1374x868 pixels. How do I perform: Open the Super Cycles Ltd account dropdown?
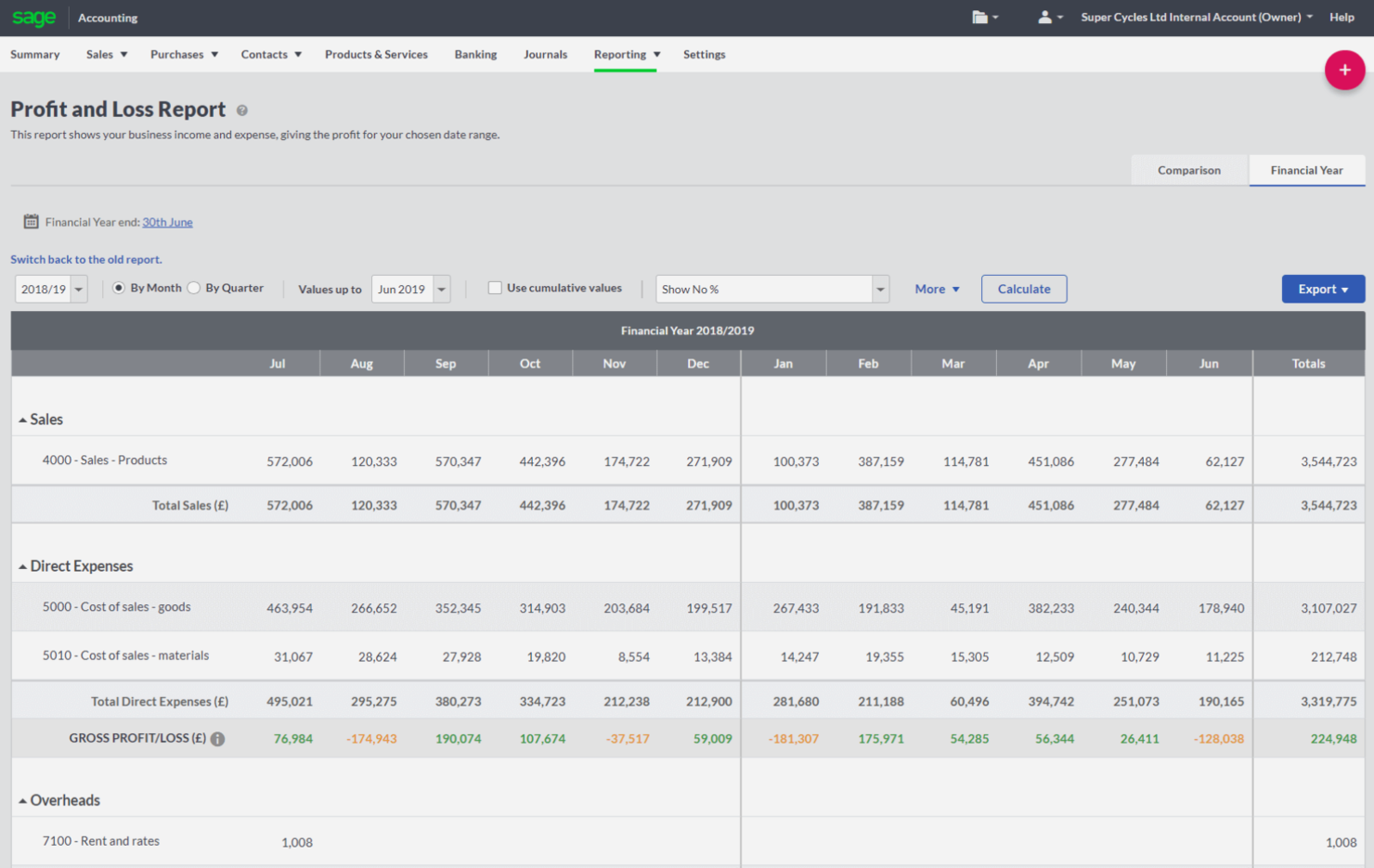pos(1197,17)
